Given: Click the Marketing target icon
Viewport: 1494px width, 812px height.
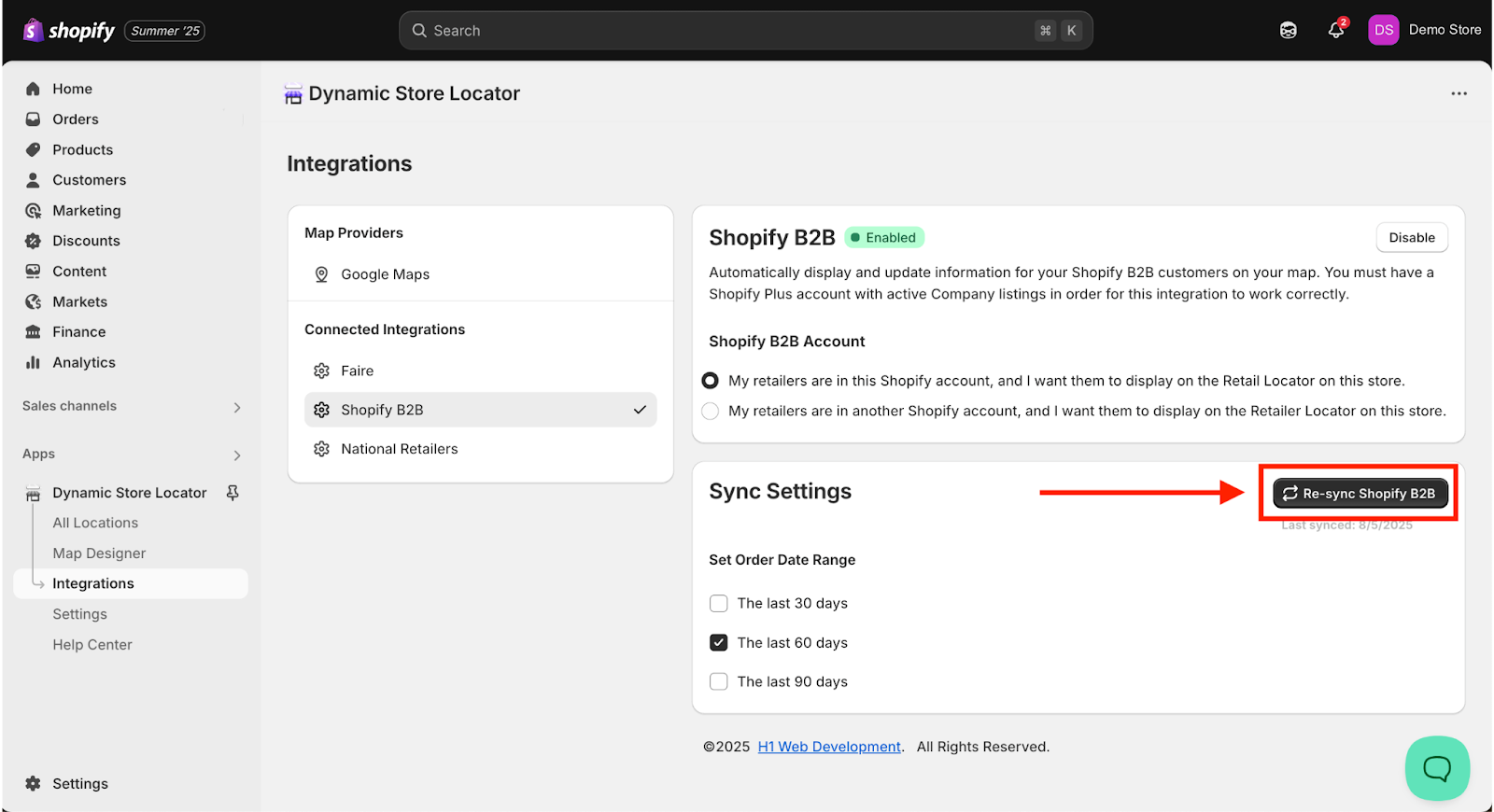Looking at the screenshot, I should pyautogui.click(x=34, y=211).
